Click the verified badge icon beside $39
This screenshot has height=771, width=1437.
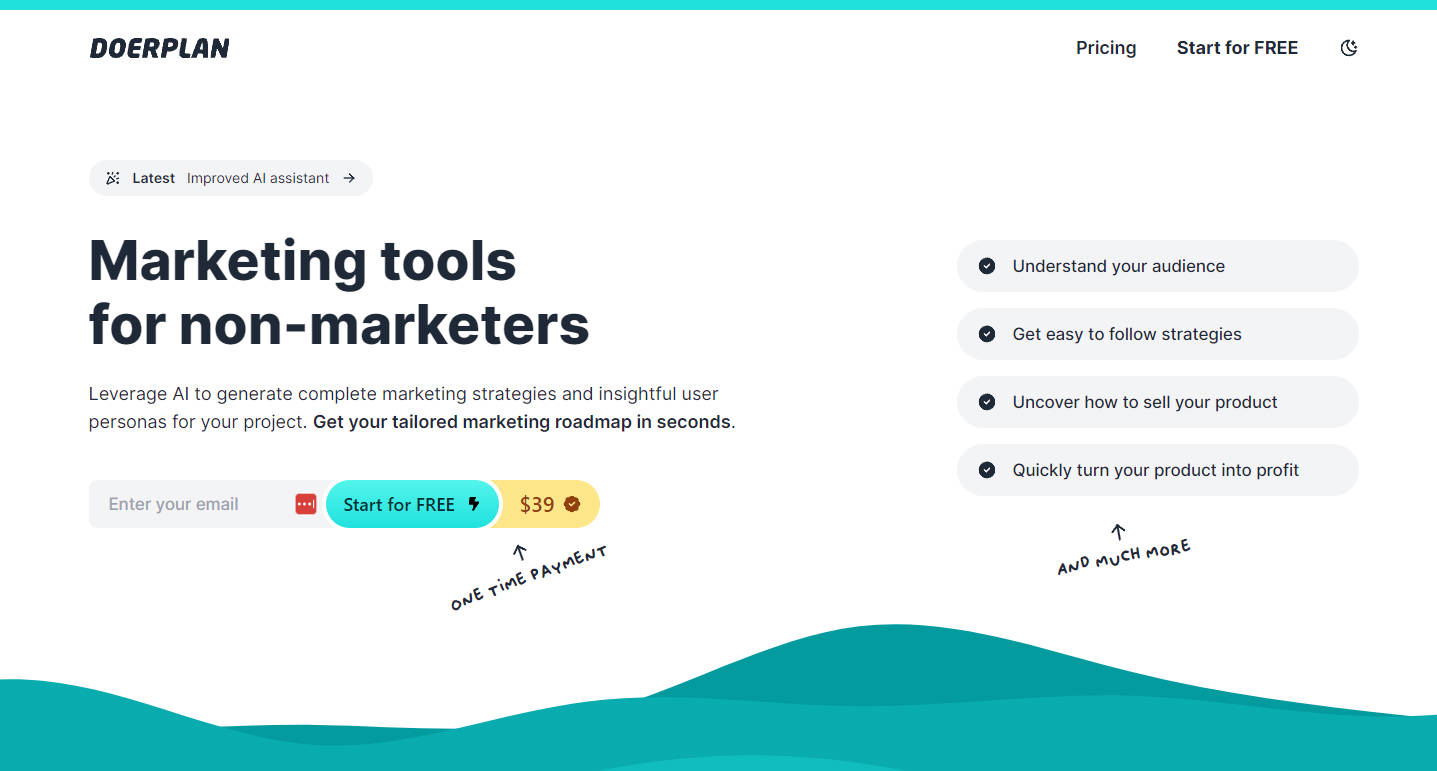click(572, 504)
